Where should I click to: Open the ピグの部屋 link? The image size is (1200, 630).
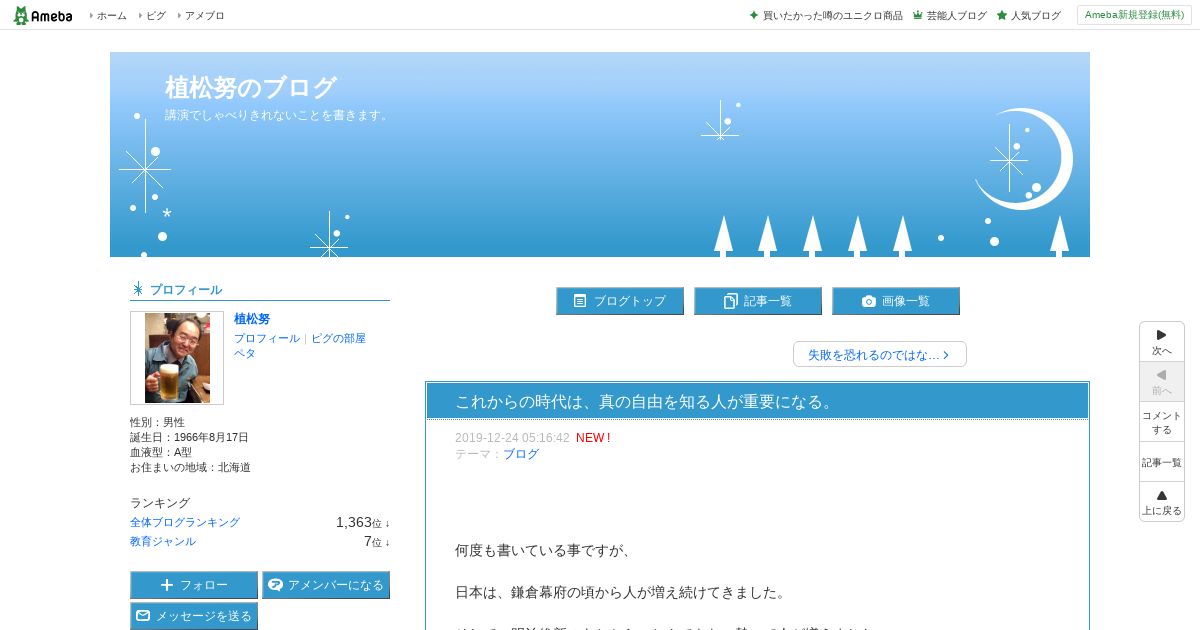point(338,339)
